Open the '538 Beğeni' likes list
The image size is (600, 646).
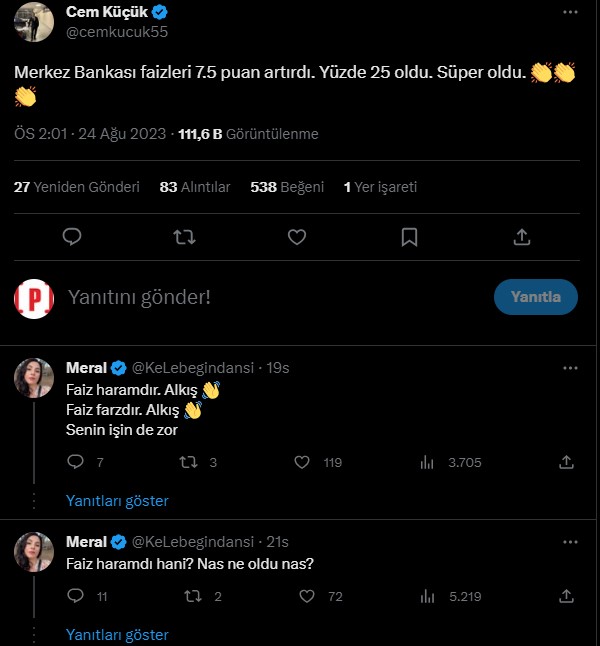pos(287,187)
